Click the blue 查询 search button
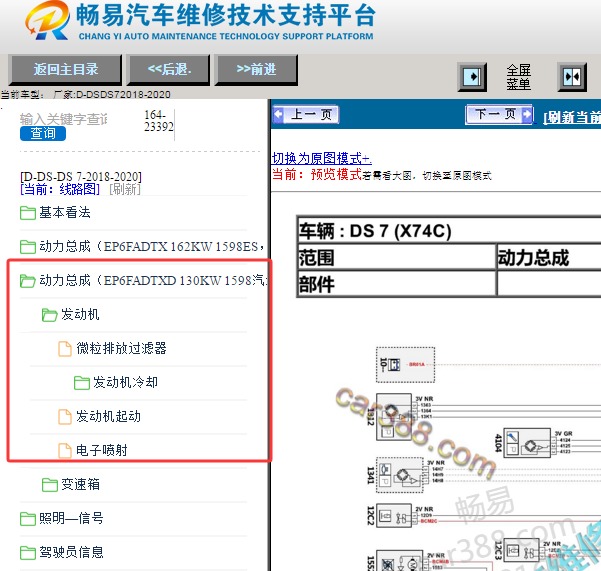 pos(43,133)
